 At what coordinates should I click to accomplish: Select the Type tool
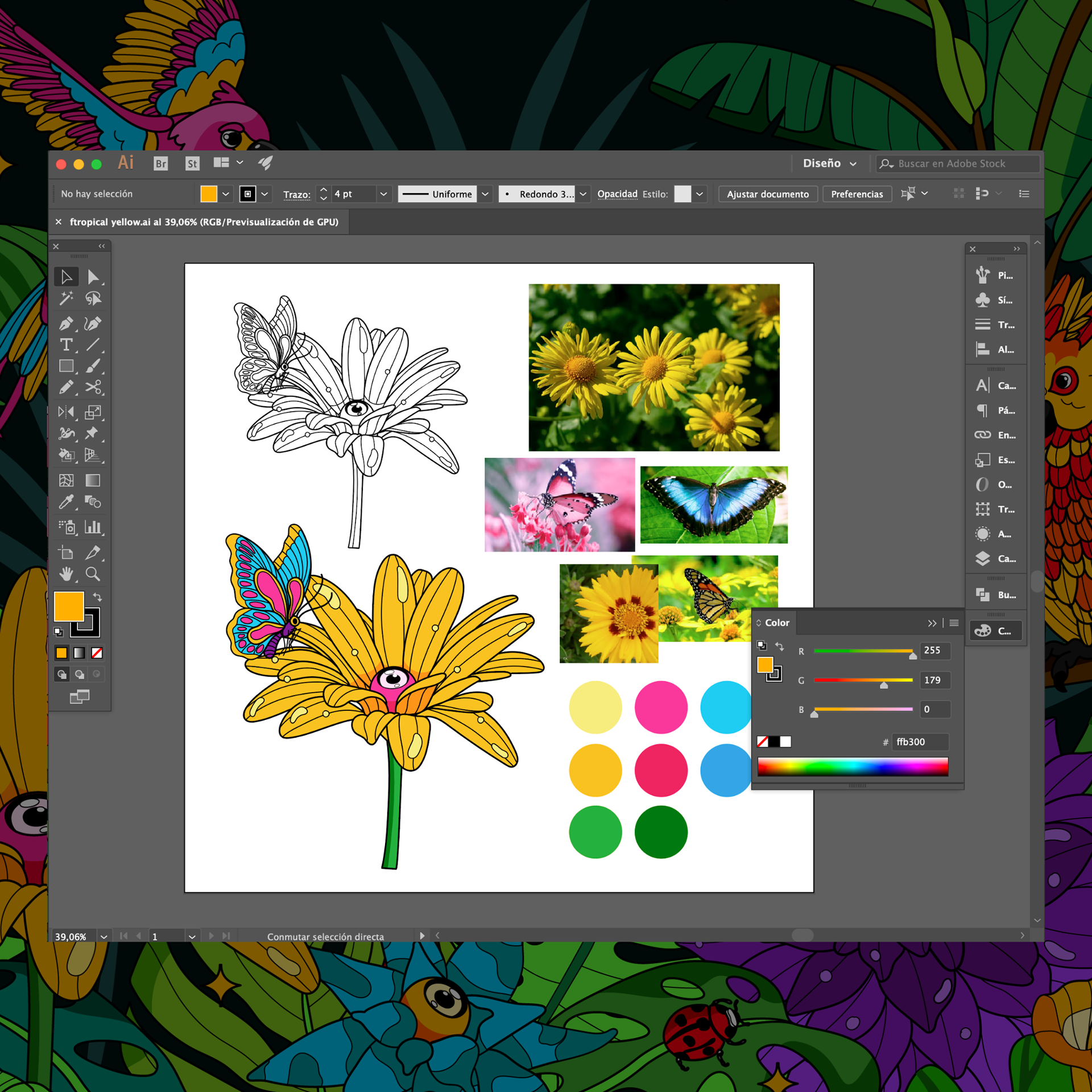tap(66, 345)
